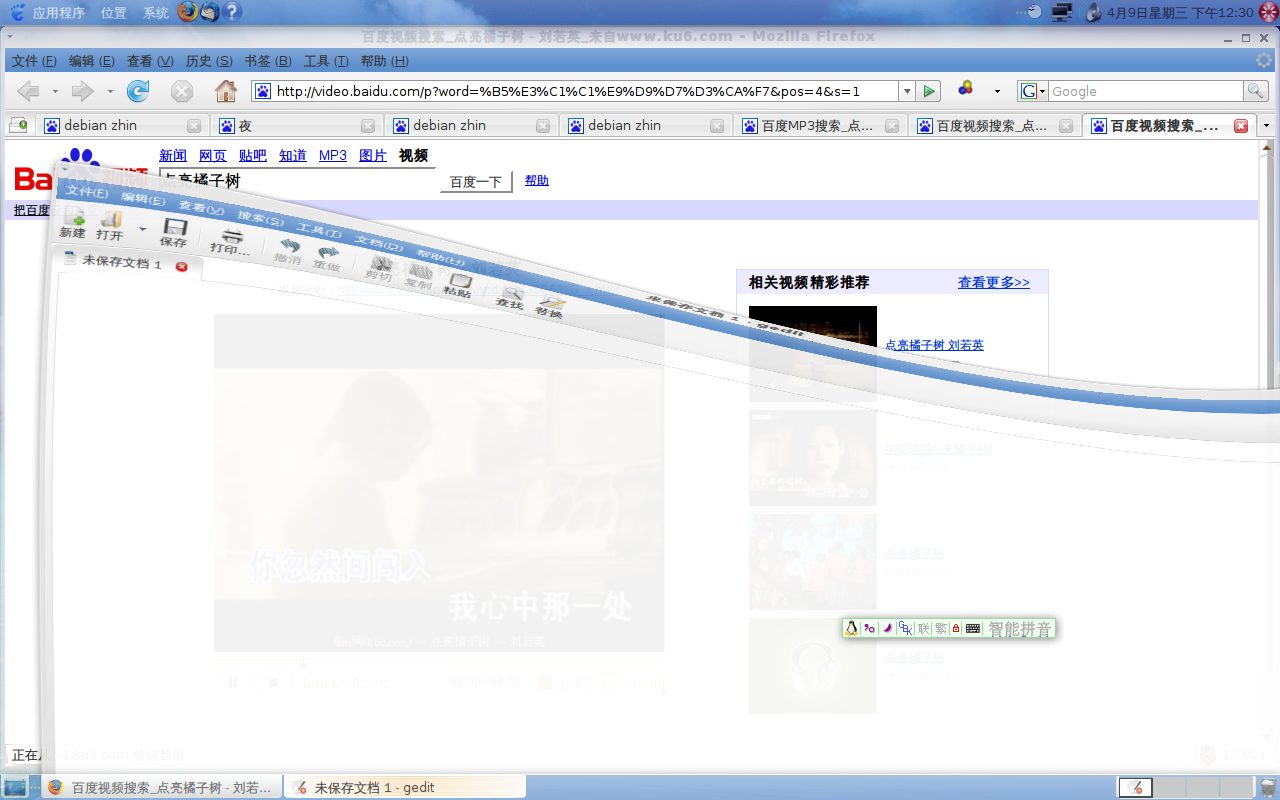Expand the URL bar history dropdown
Image resolution: width=1280 pixels, height=800 pixels.
pos(906,91)
